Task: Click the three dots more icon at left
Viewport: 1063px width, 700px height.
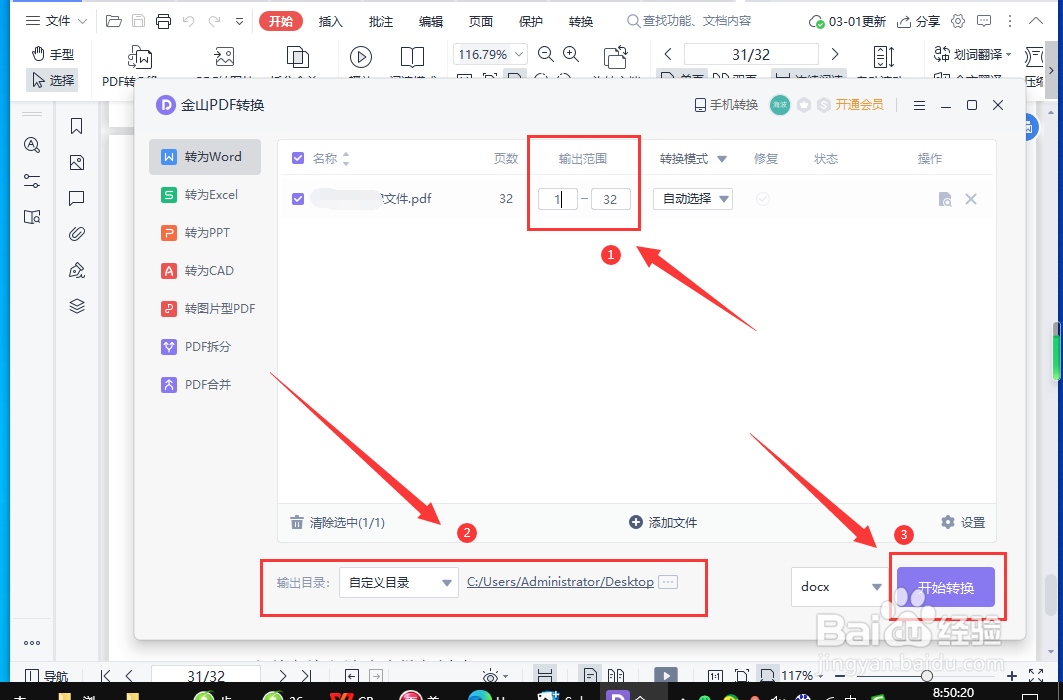Action: (x=32, y=643)
